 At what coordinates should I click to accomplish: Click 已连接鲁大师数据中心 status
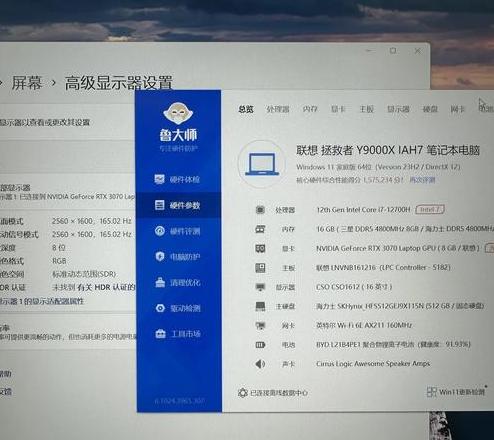click(x=273, y=393)
